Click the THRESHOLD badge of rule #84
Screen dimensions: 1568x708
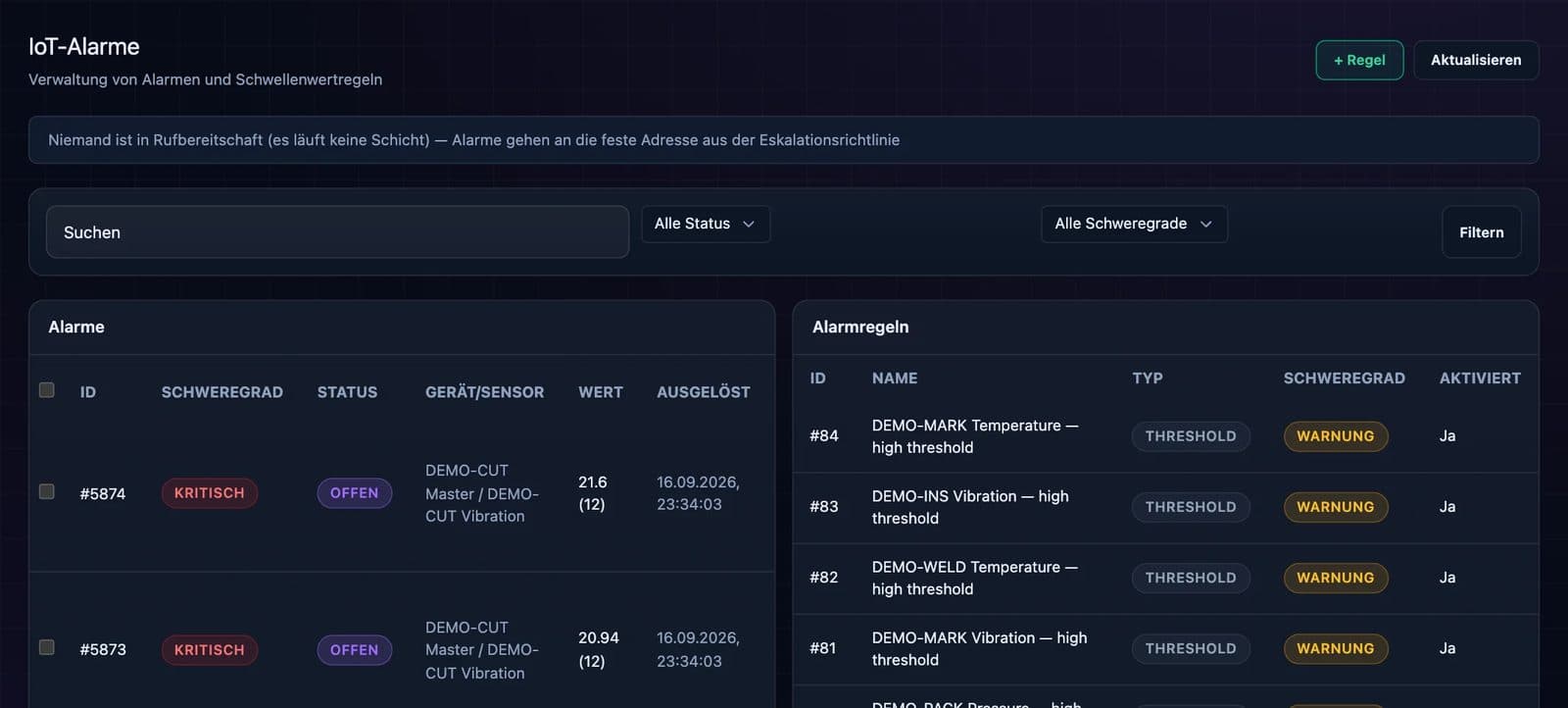click(1191, 436)
